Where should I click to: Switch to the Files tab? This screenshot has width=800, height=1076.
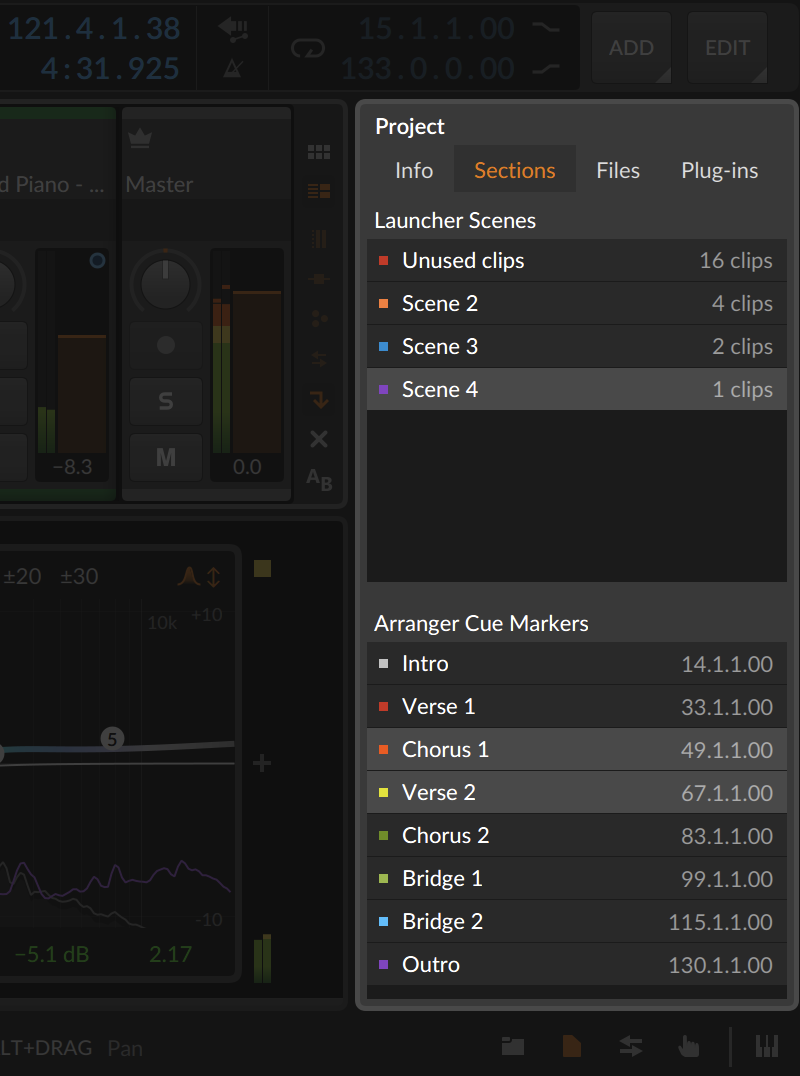[x=617, y=170]
